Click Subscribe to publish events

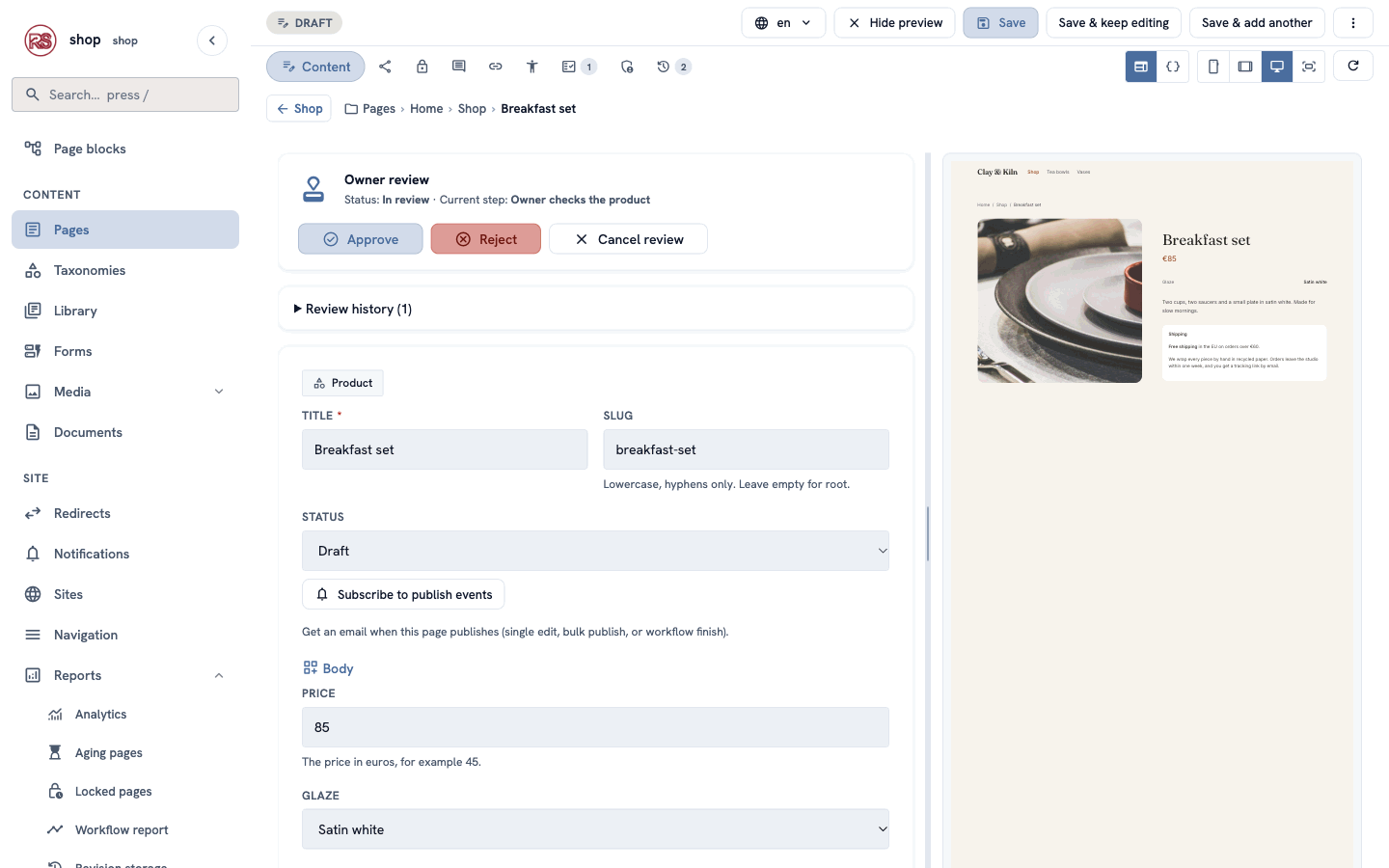(403, 594)
